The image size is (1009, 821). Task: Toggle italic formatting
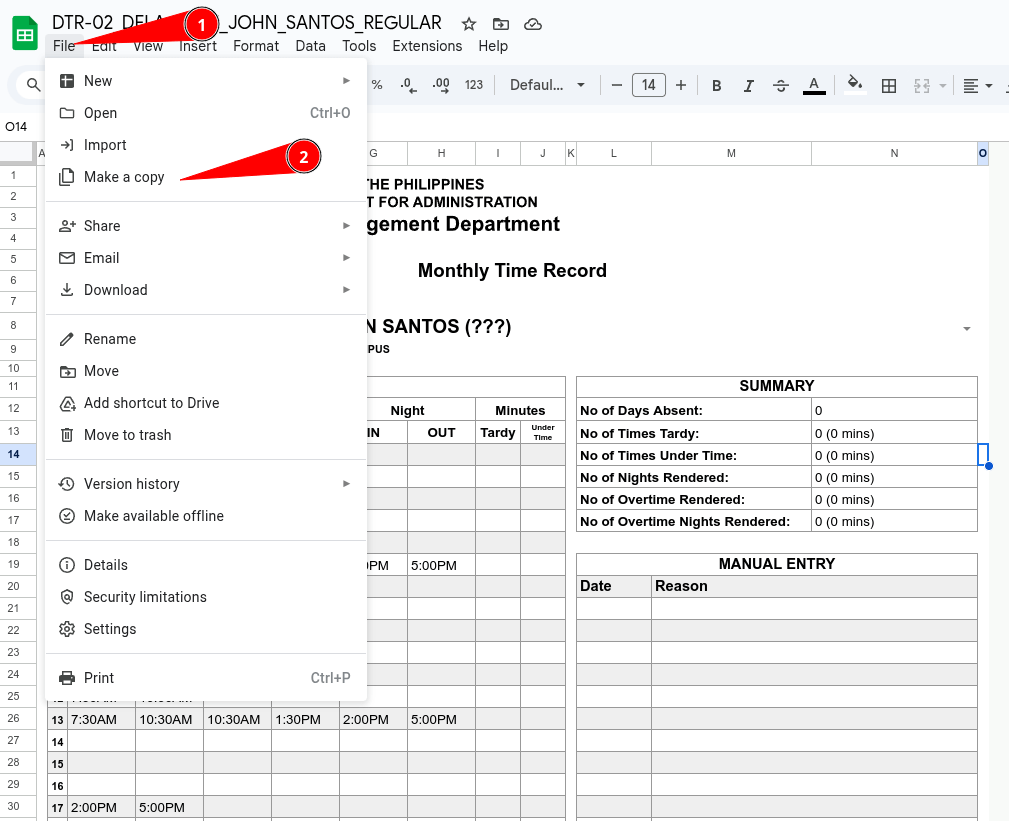point(748,86)
